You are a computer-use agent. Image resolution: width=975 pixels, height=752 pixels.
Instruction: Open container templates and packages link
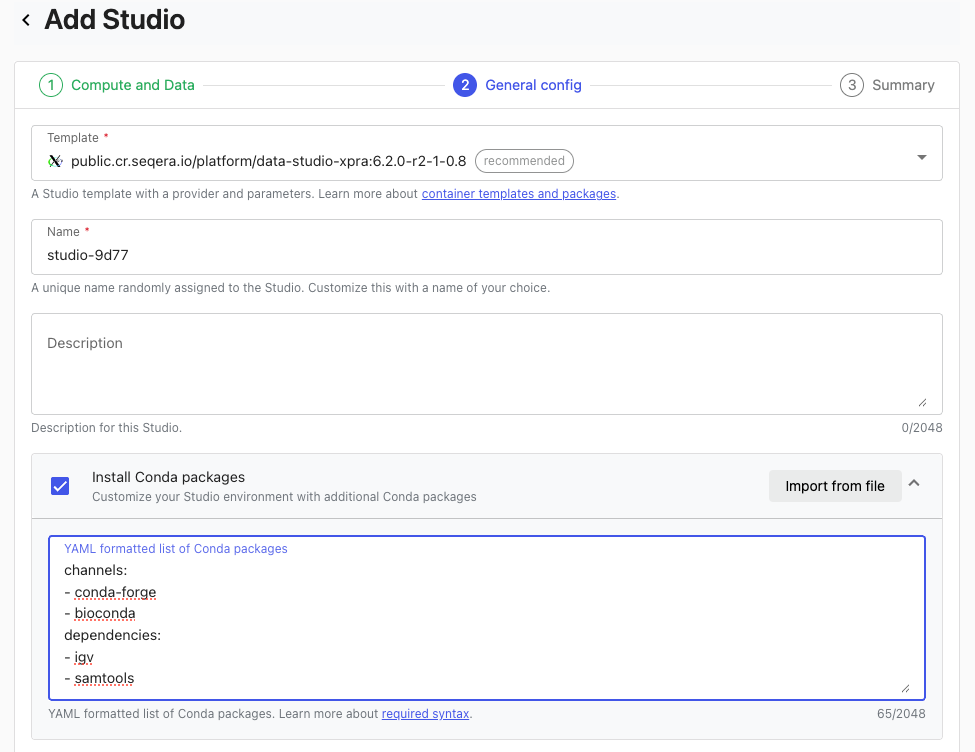[518, 194]
